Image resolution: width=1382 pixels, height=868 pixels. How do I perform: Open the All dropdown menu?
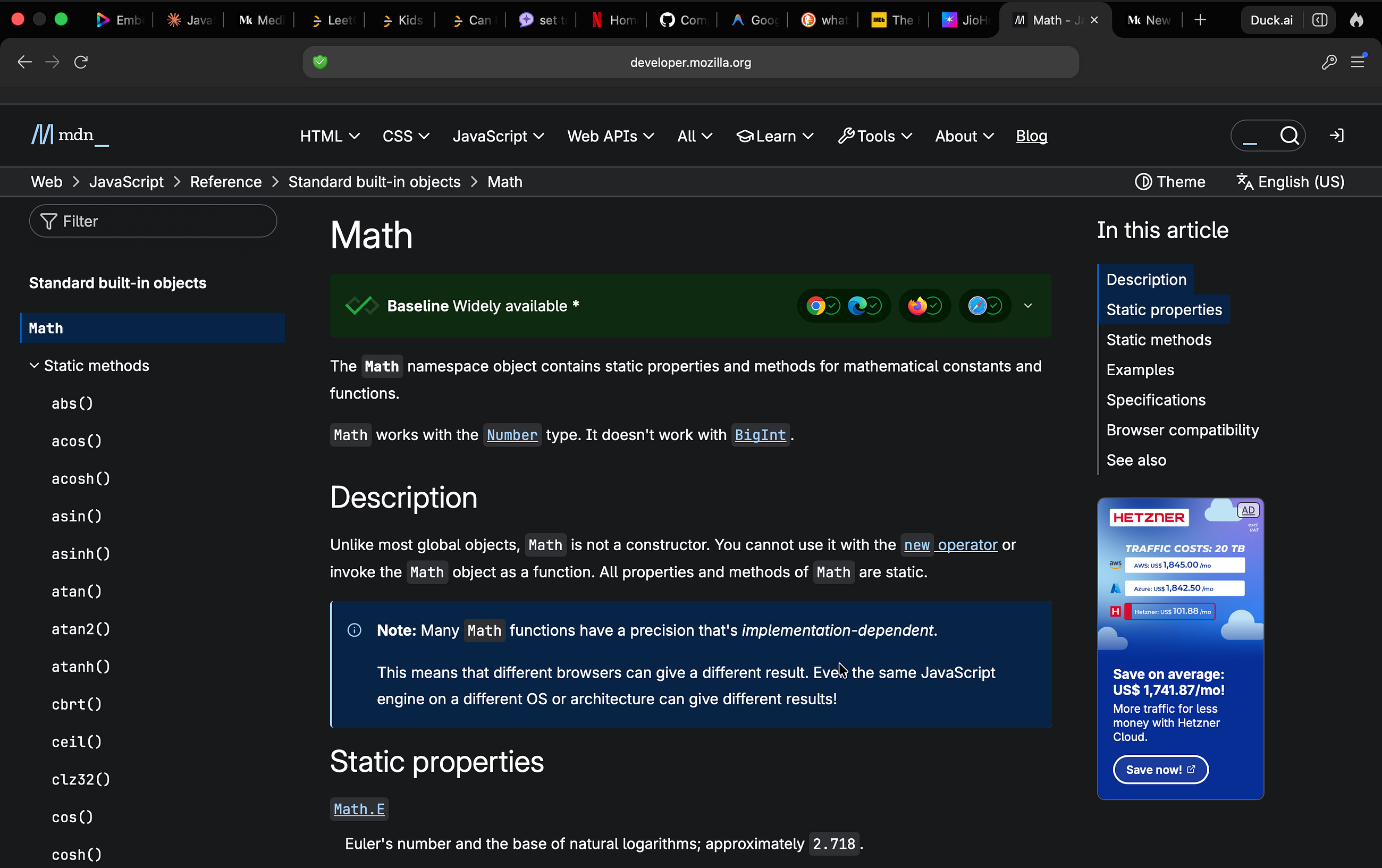click(x=694, y=136)
